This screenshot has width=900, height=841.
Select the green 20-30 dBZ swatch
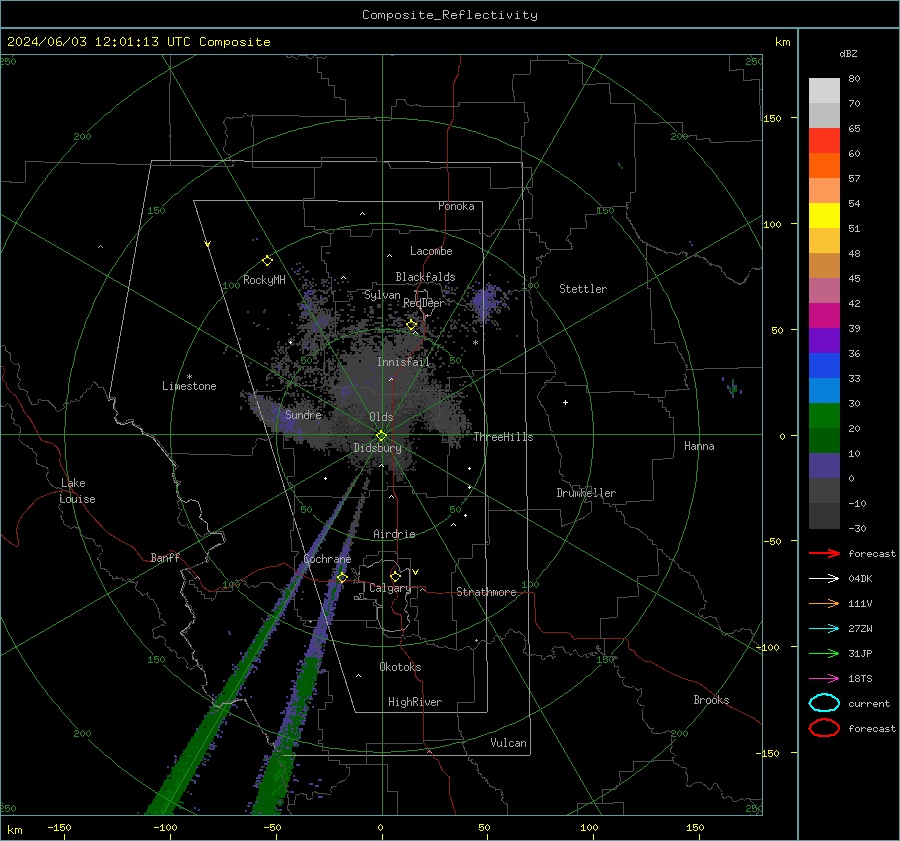(x=824, y=415)
